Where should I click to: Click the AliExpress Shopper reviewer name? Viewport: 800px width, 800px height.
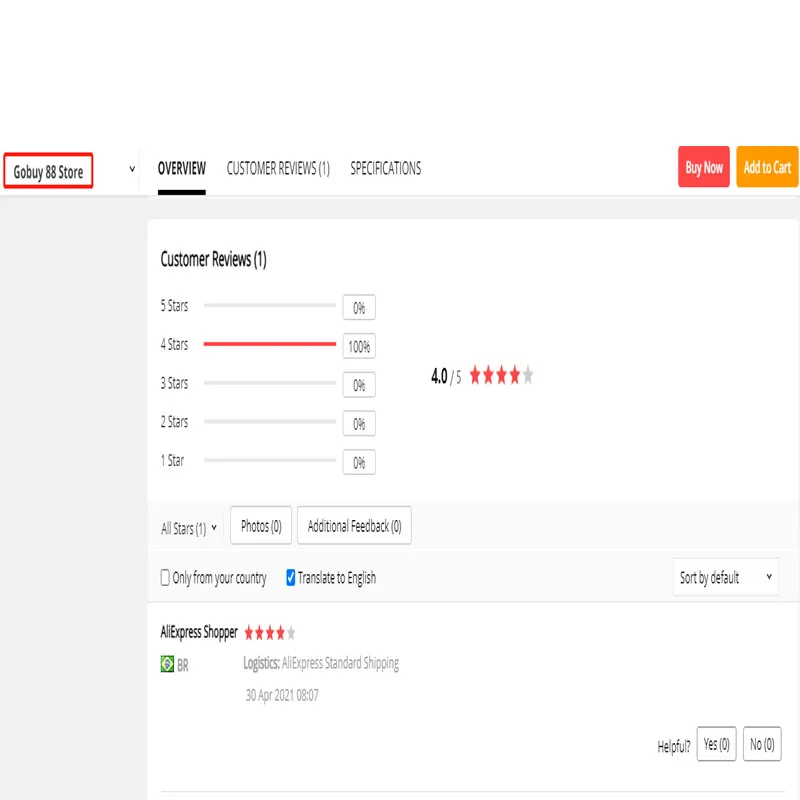click(x=199, y=632)
